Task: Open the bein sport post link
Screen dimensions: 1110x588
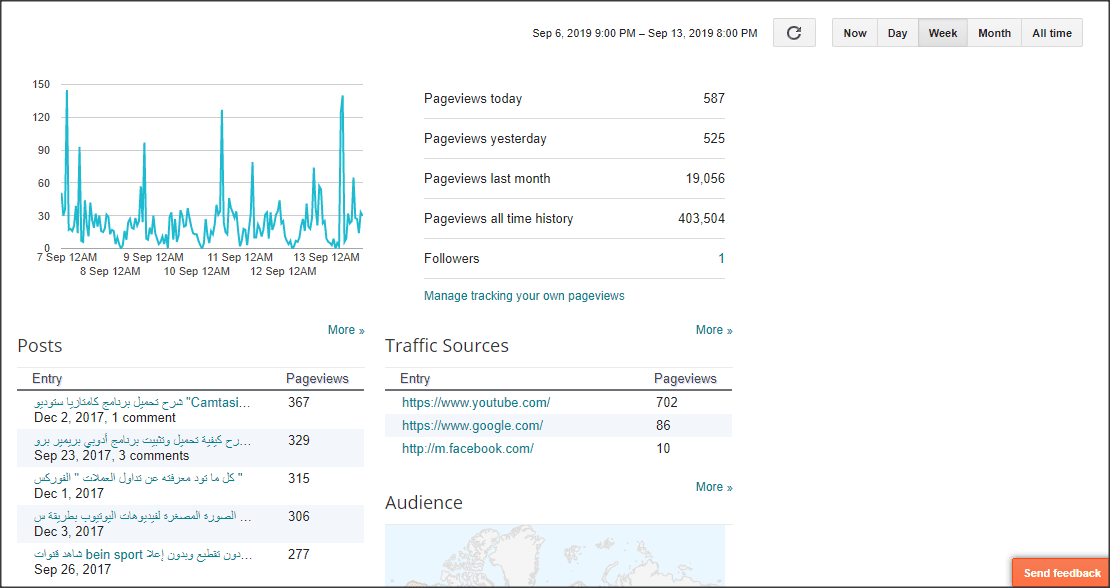Action: [142, 555]
